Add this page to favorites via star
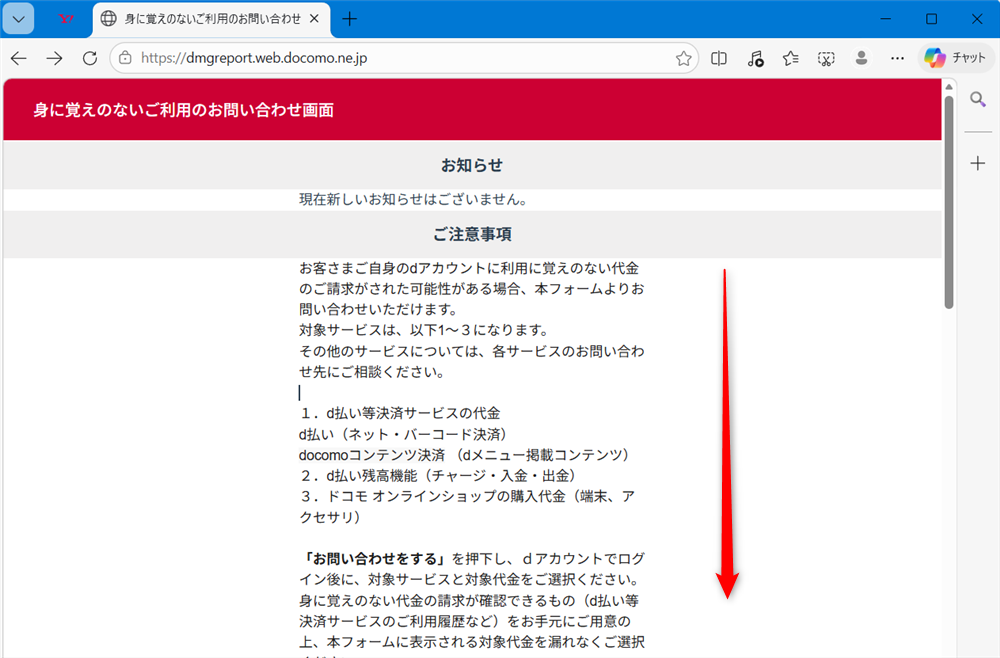 (684, 58)
